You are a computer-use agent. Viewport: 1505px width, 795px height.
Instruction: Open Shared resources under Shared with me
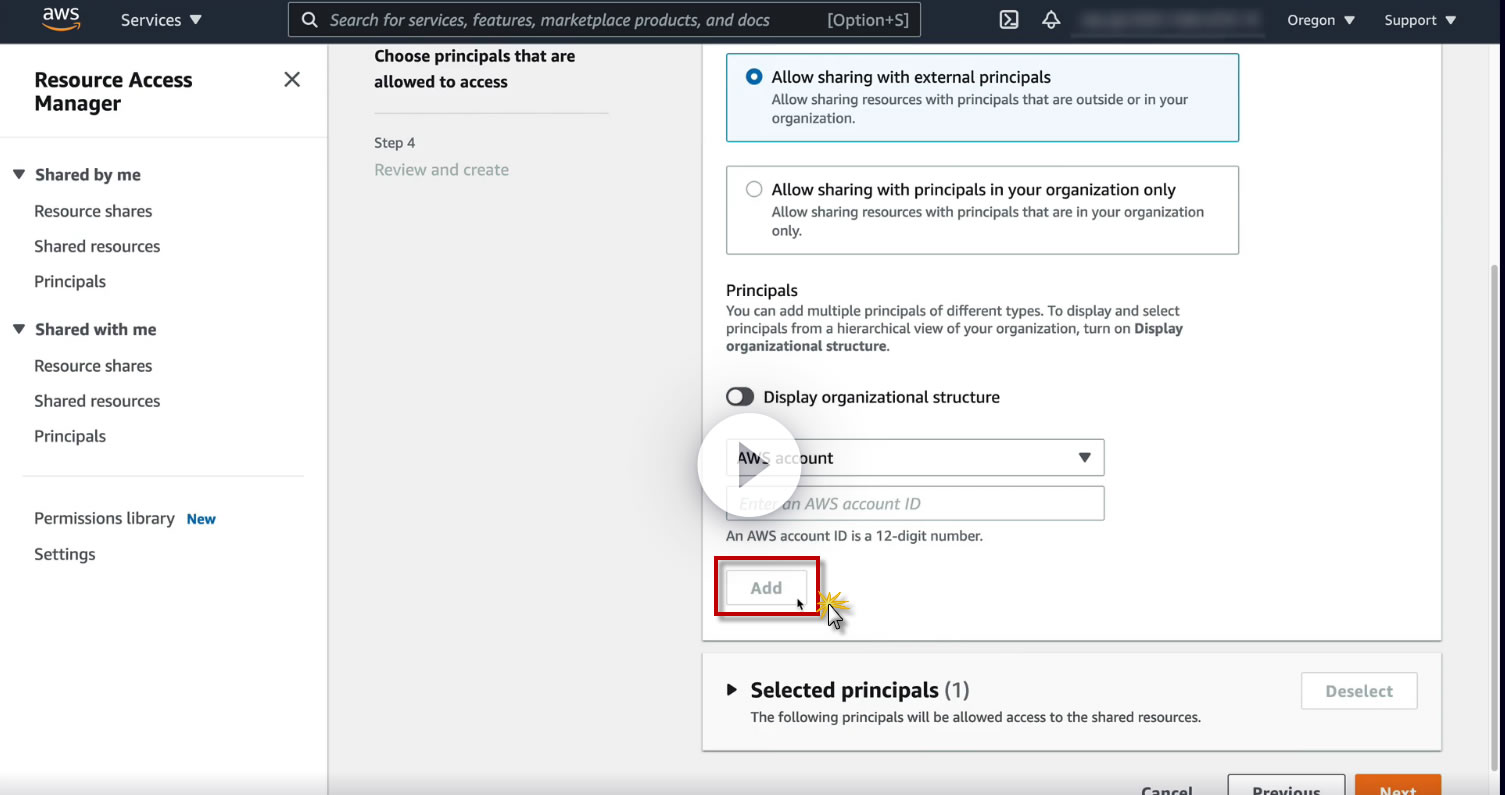(97, 401)
